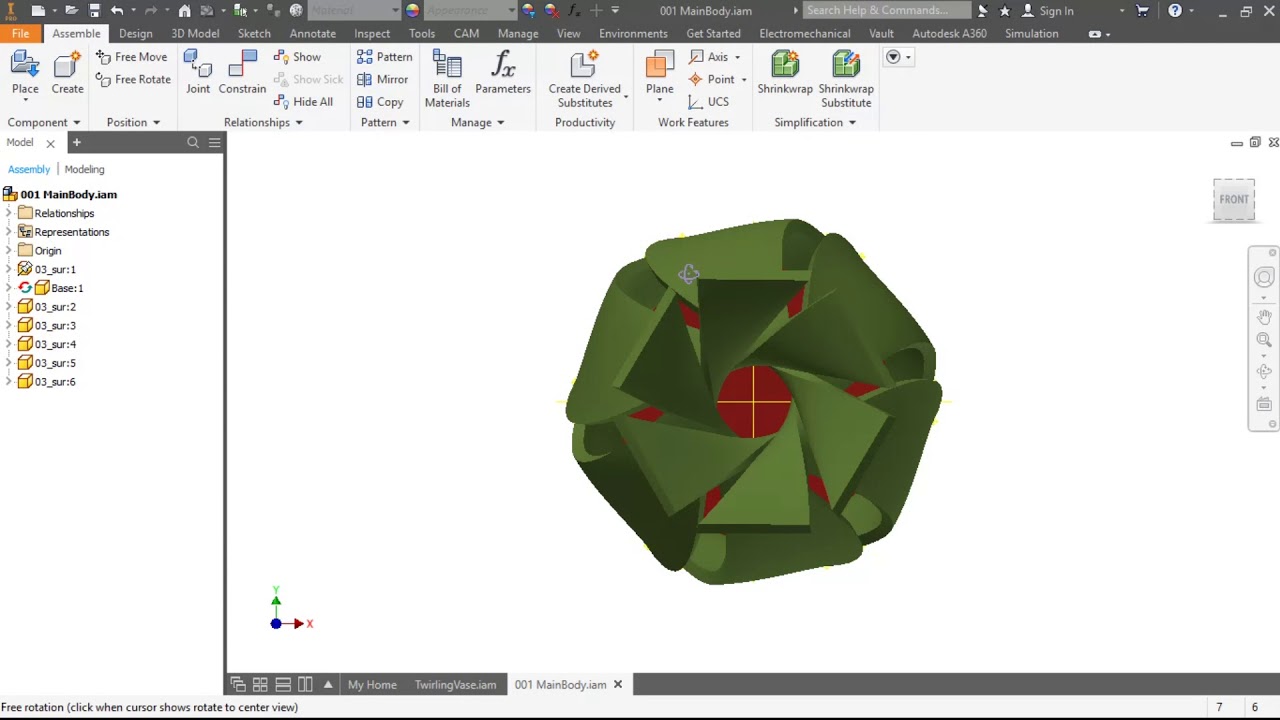Expand the Representations node
Image resolution: width=1280 pixels, height=720 pixels.
pyautogui.click(x=9, y=232)
